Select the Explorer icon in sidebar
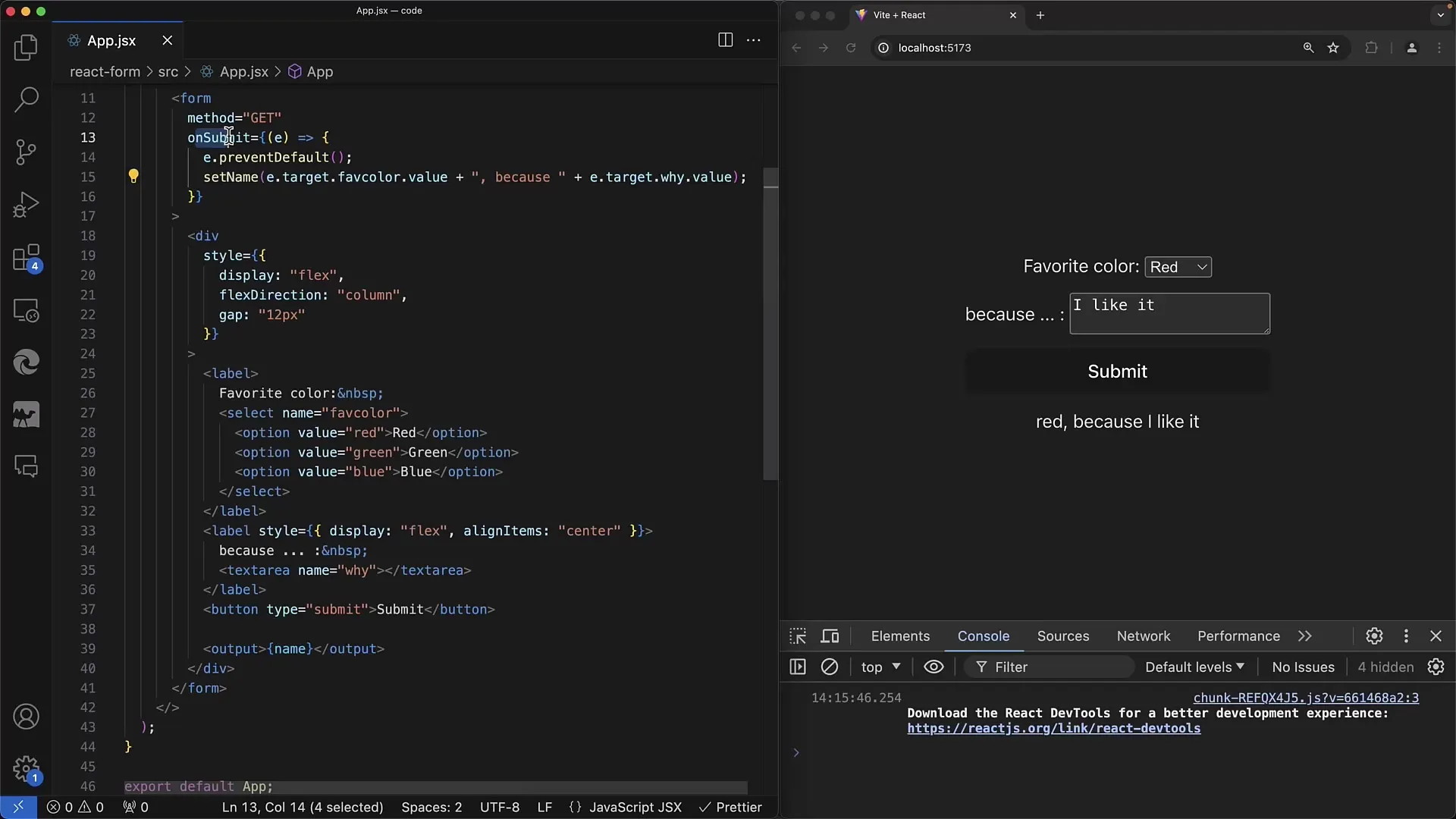 [27, 47]
